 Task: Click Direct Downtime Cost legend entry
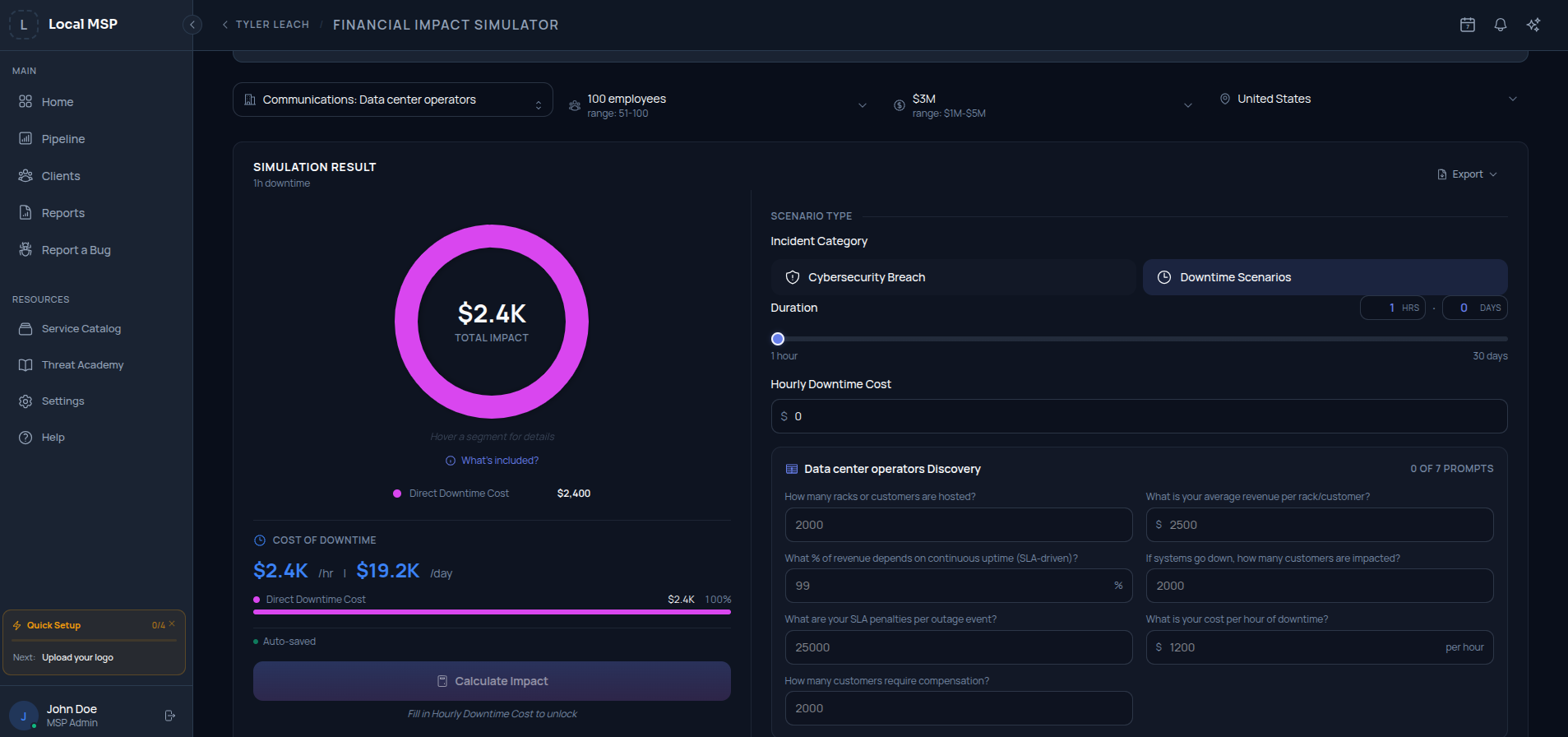pos(492,494)
